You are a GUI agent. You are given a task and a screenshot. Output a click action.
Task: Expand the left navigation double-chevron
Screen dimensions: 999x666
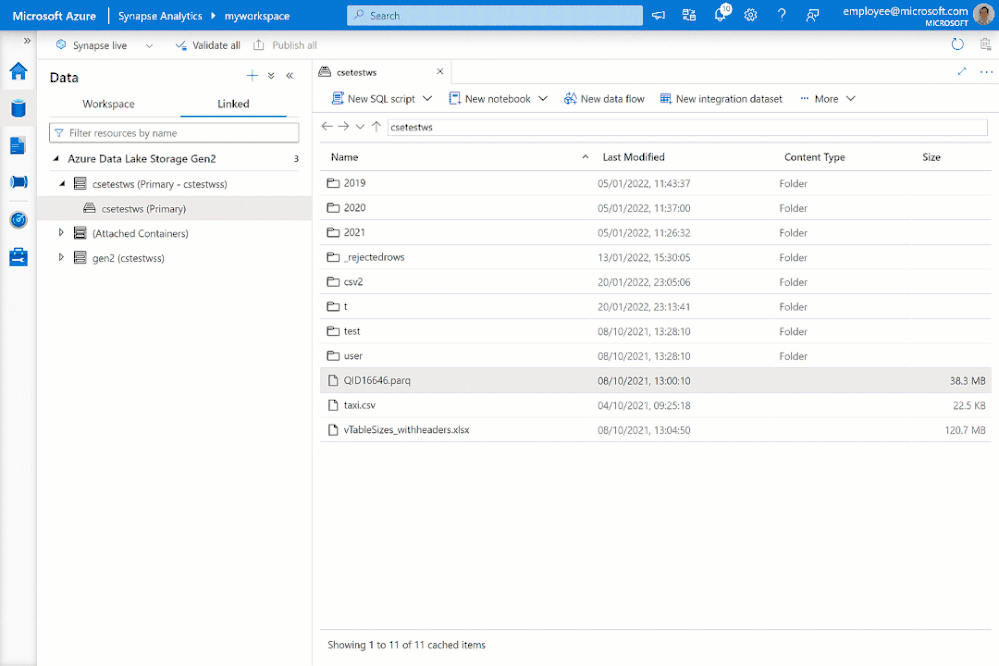pyautogui.click(x=27, y=41)
